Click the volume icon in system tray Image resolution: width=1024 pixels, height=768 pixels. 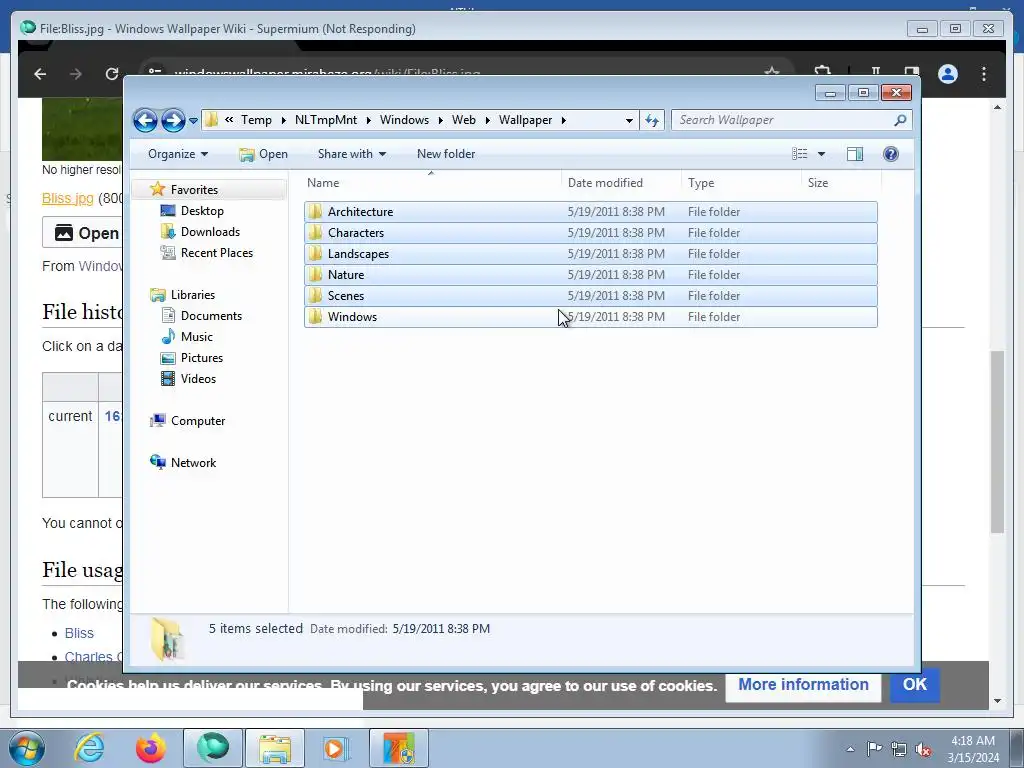coord(923,749)
